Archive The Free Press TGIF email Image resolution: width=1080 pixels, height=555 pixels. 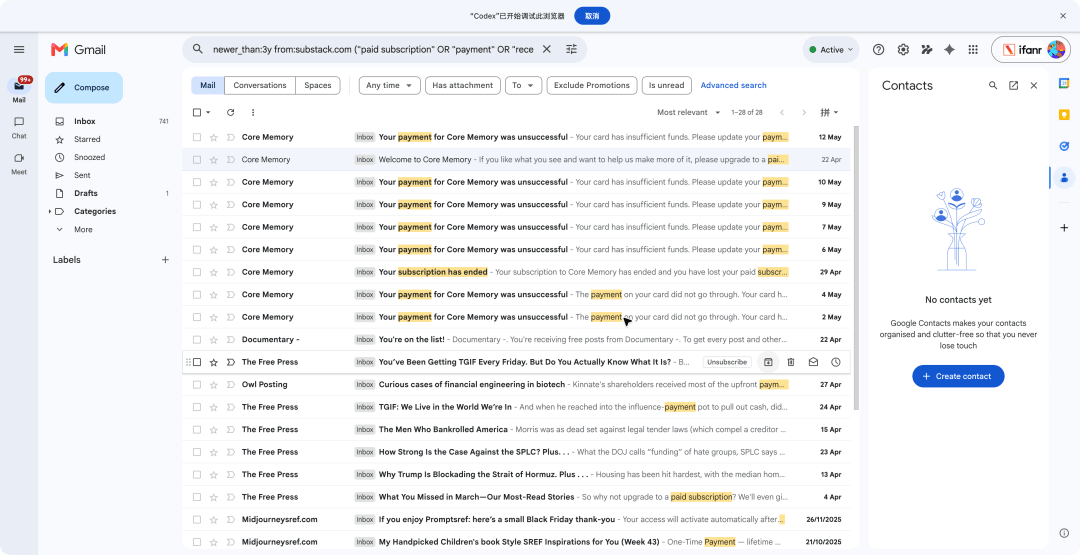[x=768, y=362]
